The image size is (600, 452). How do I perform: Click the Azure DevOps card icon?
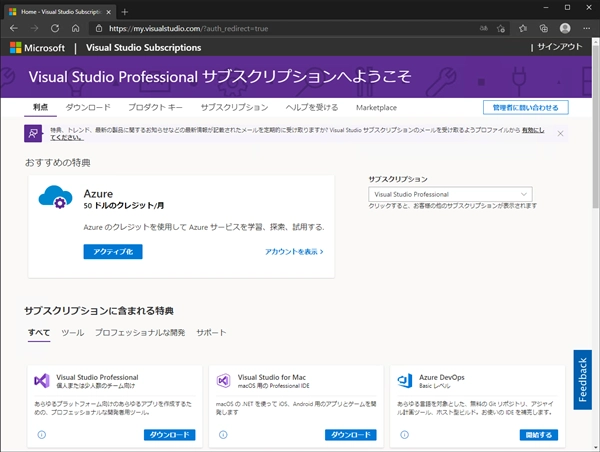point(405,380)
